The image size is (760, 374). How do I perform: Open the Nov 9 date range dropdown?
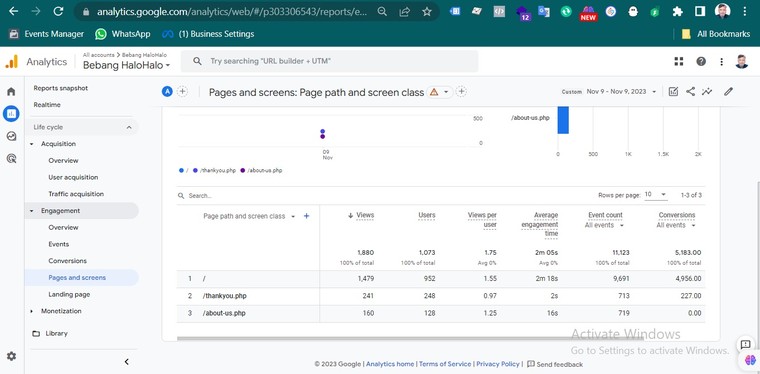(x=621, y=92)
